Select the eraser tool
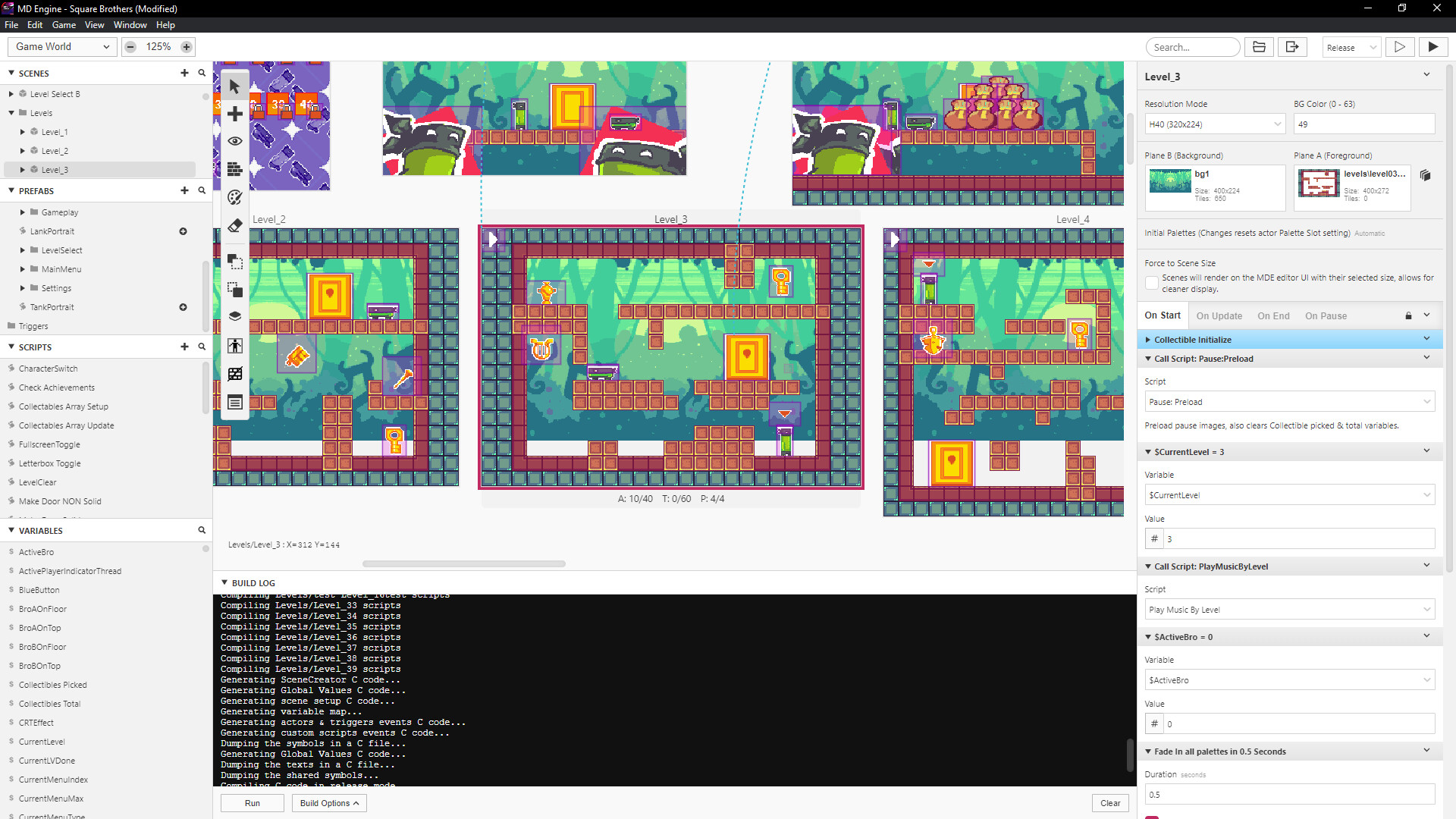Image resolution: width=1456 pixels, height=819 pixels. tap(234, 225)
